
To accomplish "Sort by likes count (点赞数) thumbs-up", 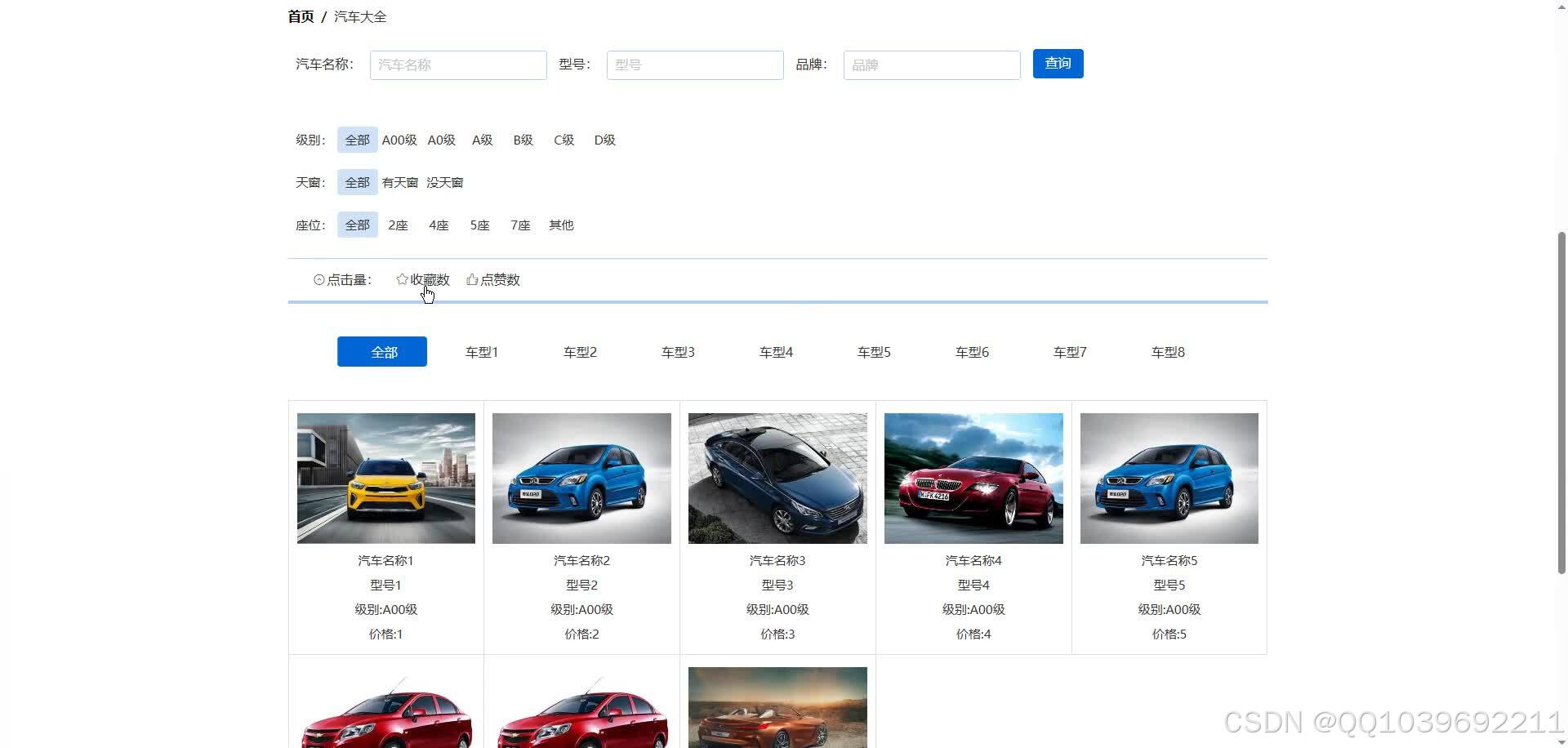I will tap(472, 279).
